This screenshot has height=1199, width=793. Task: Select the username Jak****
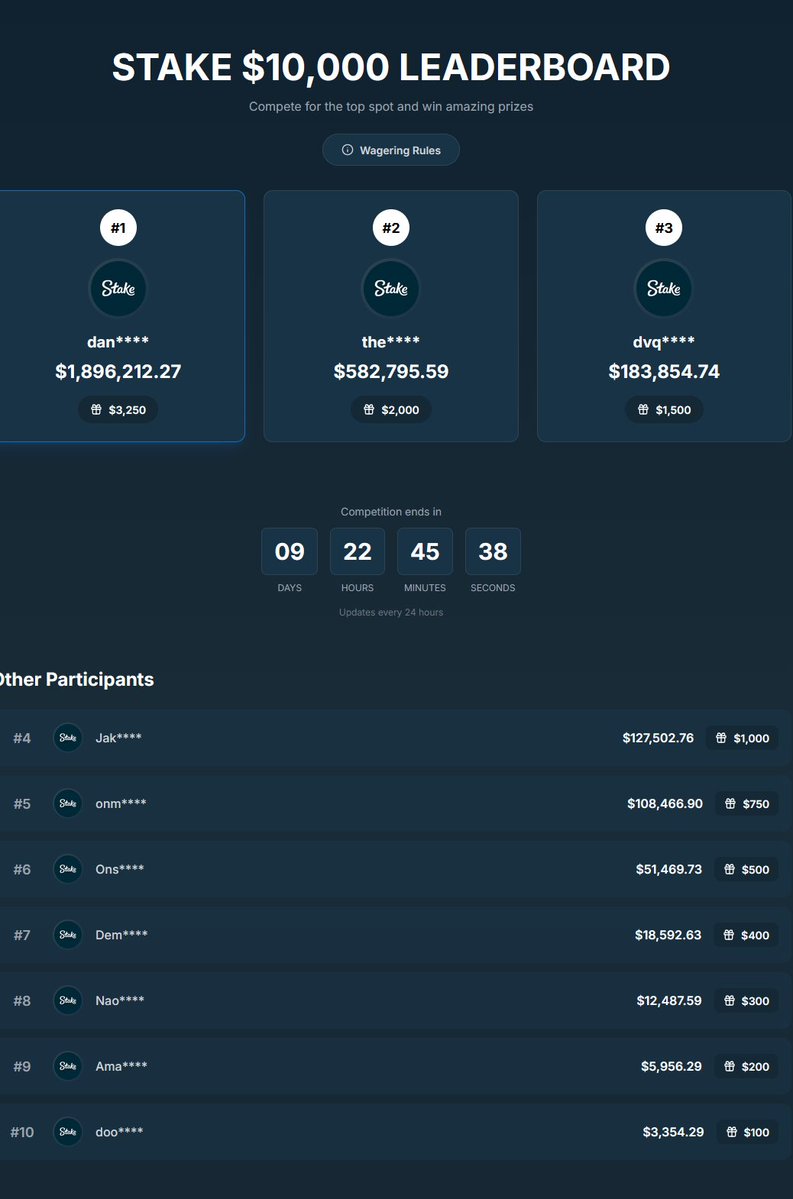click(119, 738)
